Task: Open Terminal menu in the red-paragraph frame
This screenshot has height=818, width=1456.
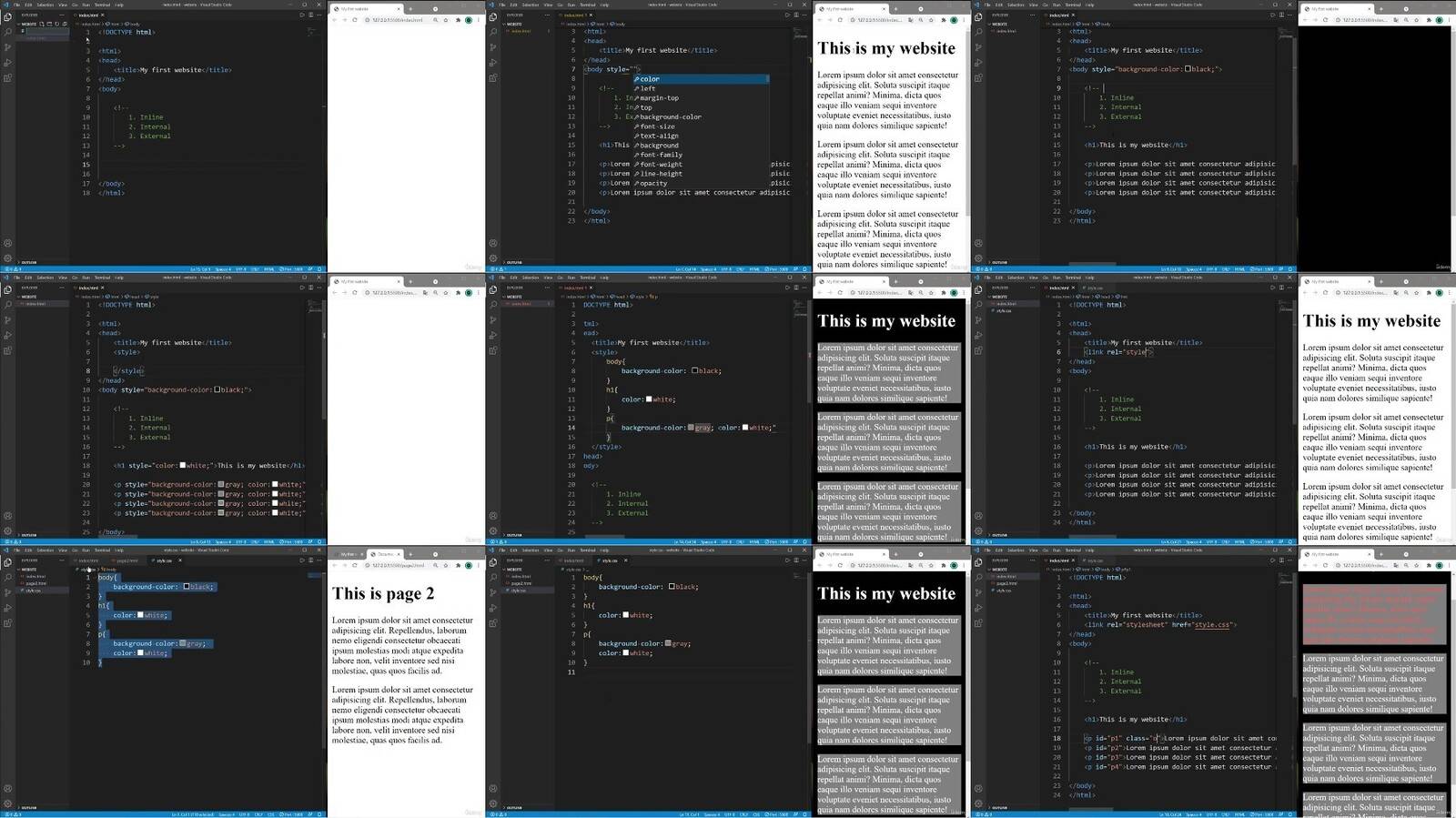Action: pos(1073,550)
